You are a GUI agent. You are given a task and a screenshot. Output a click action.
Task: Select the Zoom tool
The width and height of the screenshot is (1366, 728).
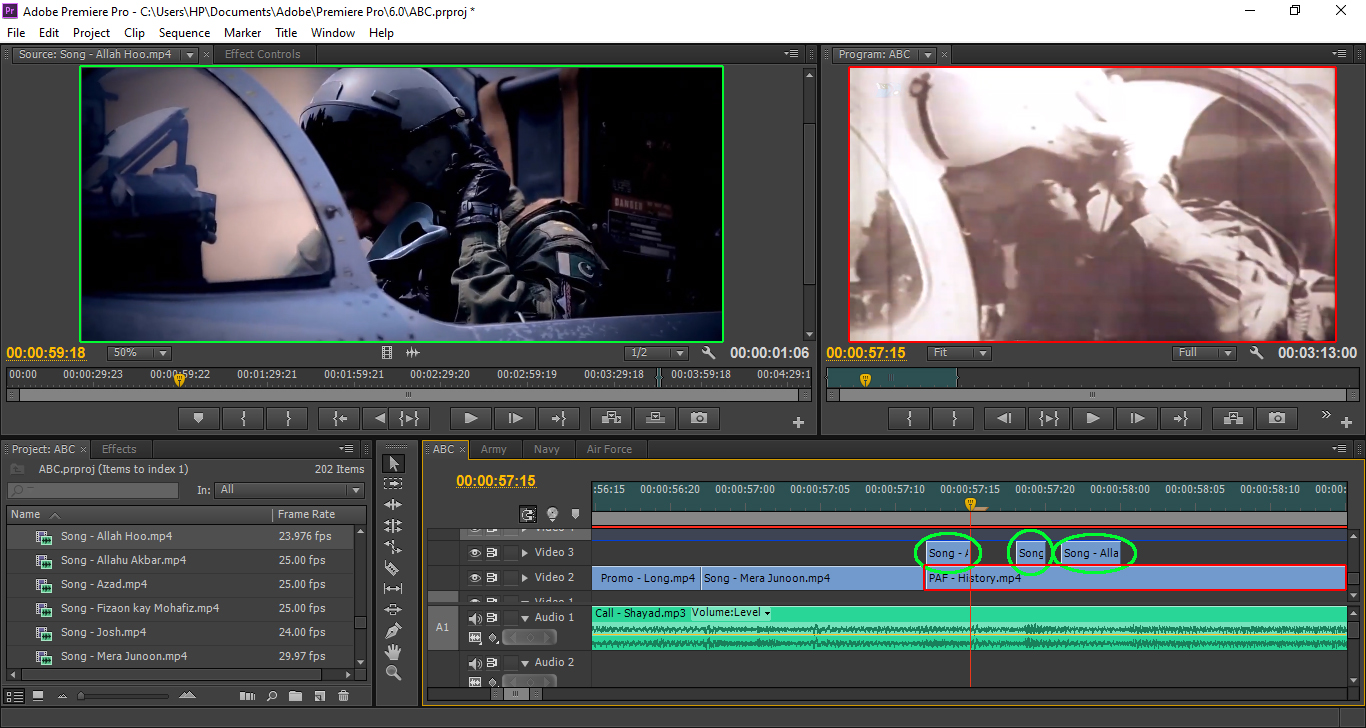tap(393, 673)
